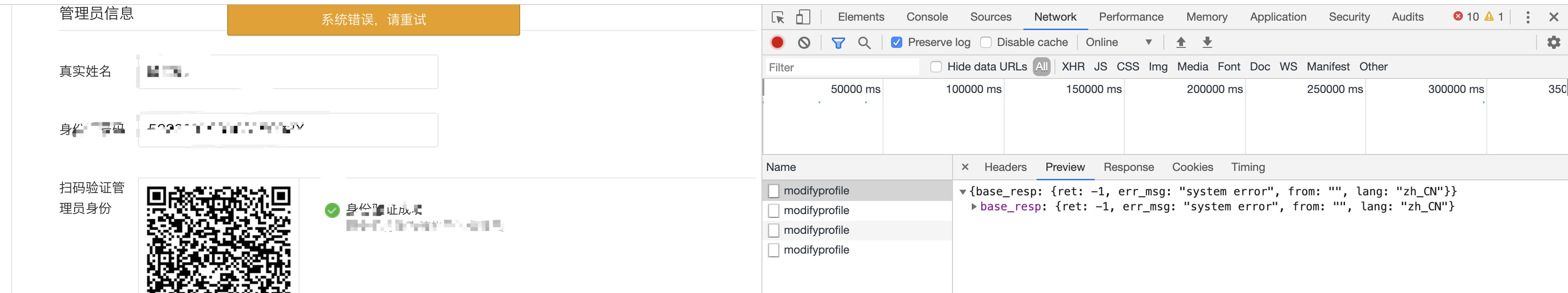Viewport: 1568px width, 293px height.
Task: Enable Disable cache checkbox
Action: coord(985,42)
